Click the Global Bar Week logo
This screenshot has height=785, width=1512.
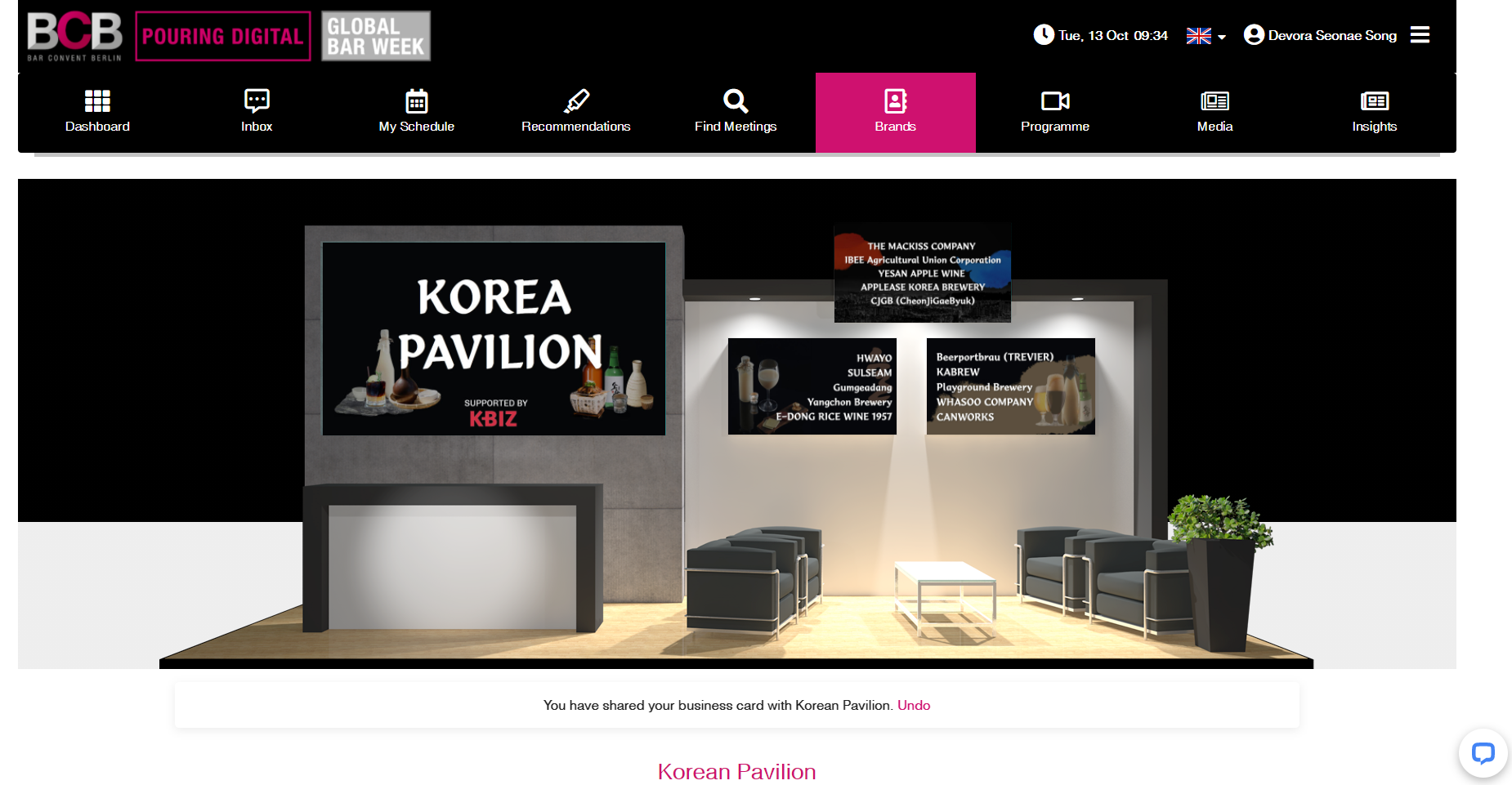(376, 36)
